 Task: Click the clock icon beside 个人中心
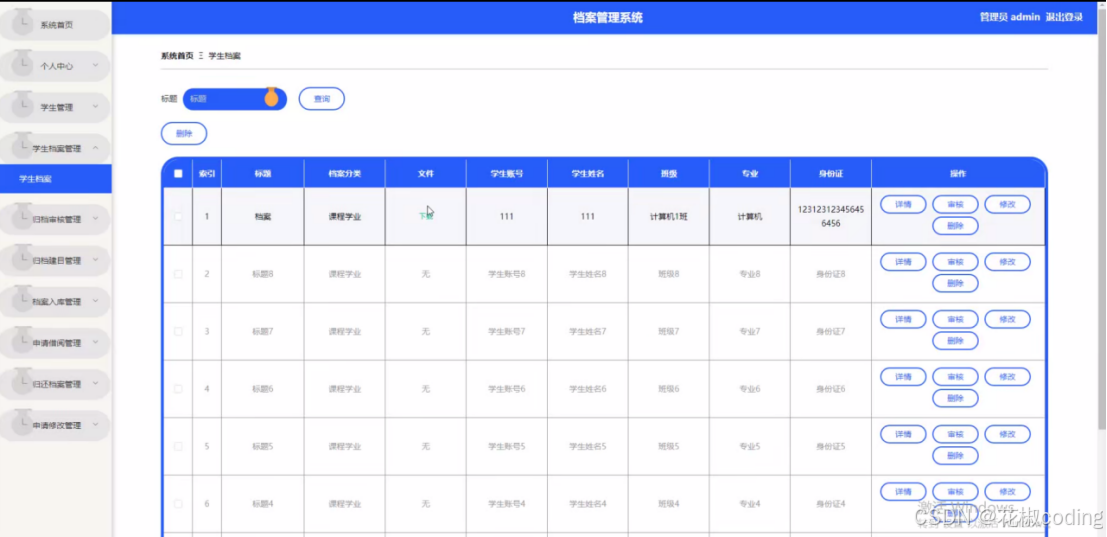pyautogui.click(x=24, y=62)
